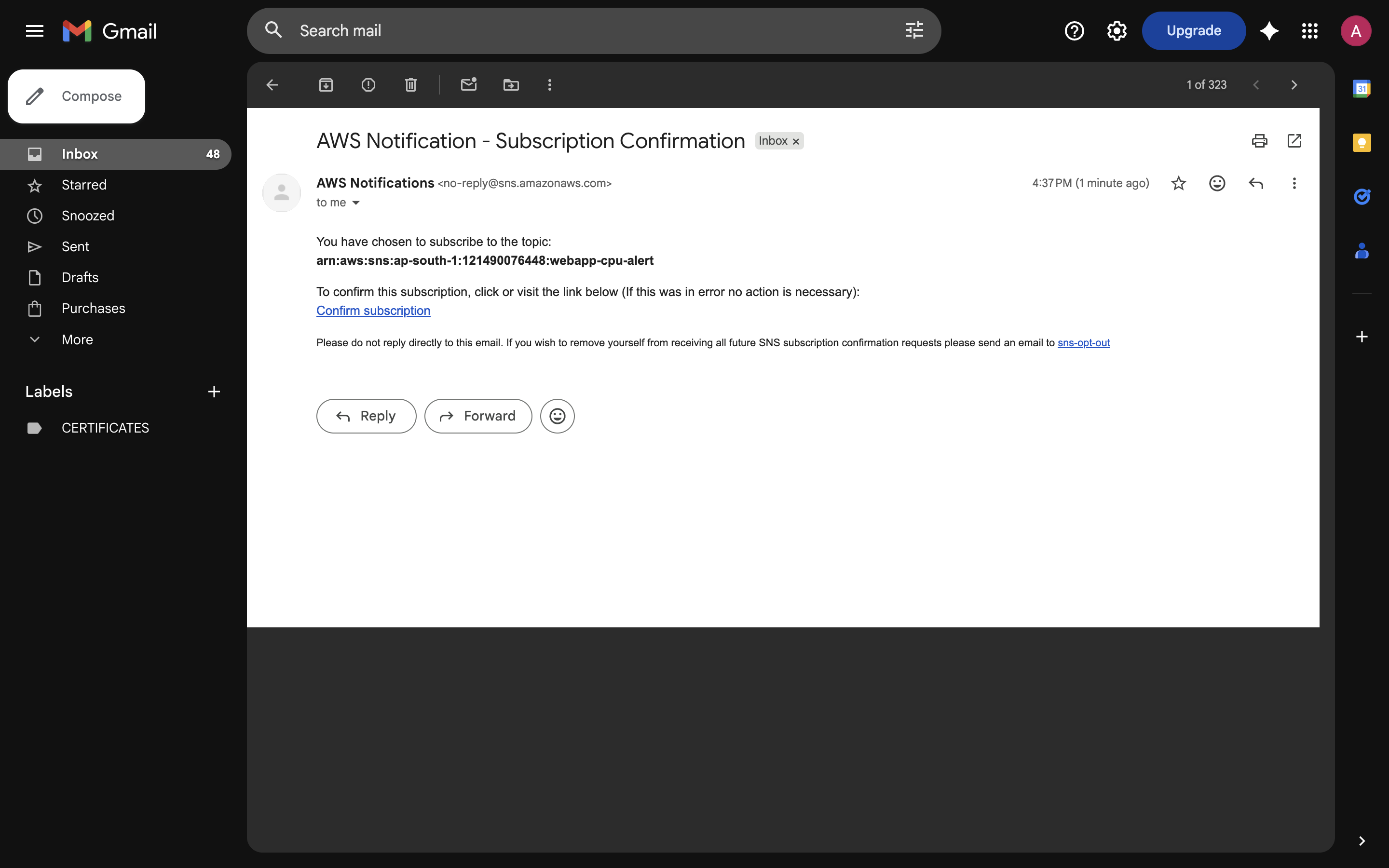1389x868 pixels.
Task: Delete the AWS notification email
Action: pos(410,84)
